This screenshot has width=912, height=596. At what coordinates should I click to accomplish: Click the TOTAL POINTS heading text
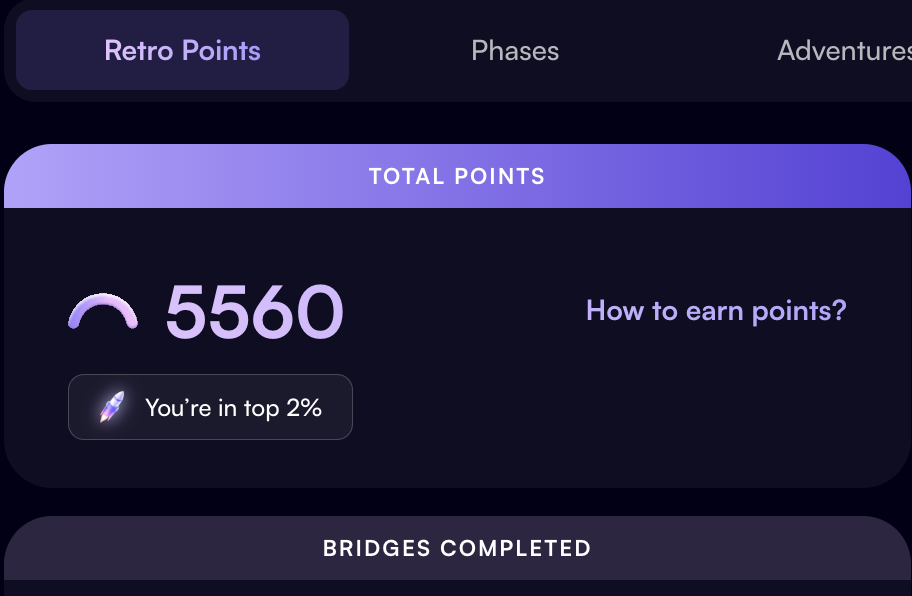click(457, 176)
